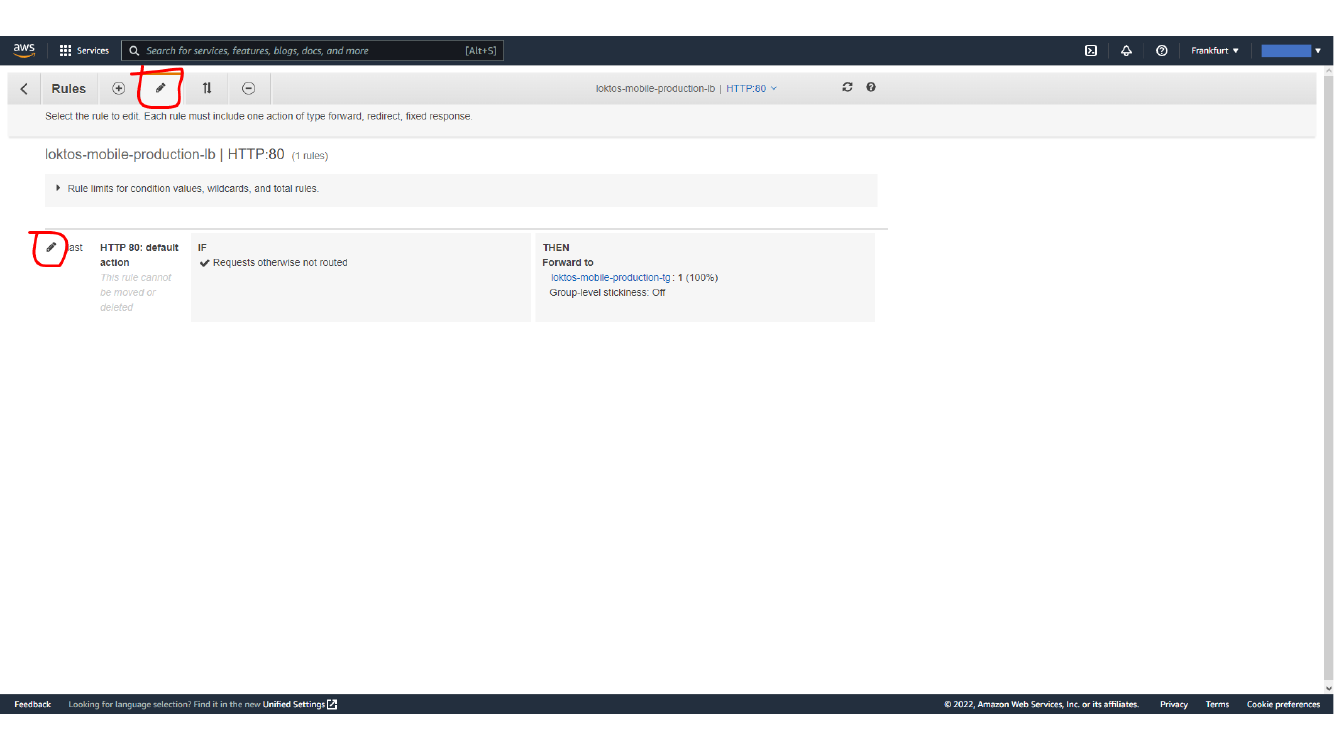The width and height of the screenshot is (1334, 750).
Task: Click the 'Forward to' action label
Action: (568, 262)
